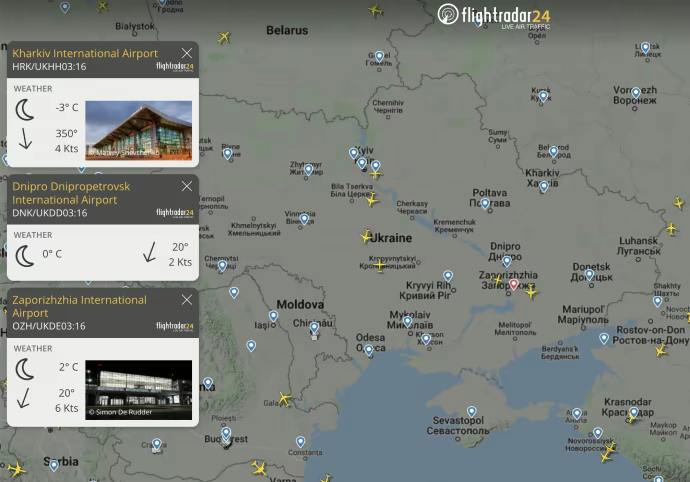Viewport: 690px width, 482px height.
Task: Click the Kharkiv International Airport title
Action: tap(85, 53)
